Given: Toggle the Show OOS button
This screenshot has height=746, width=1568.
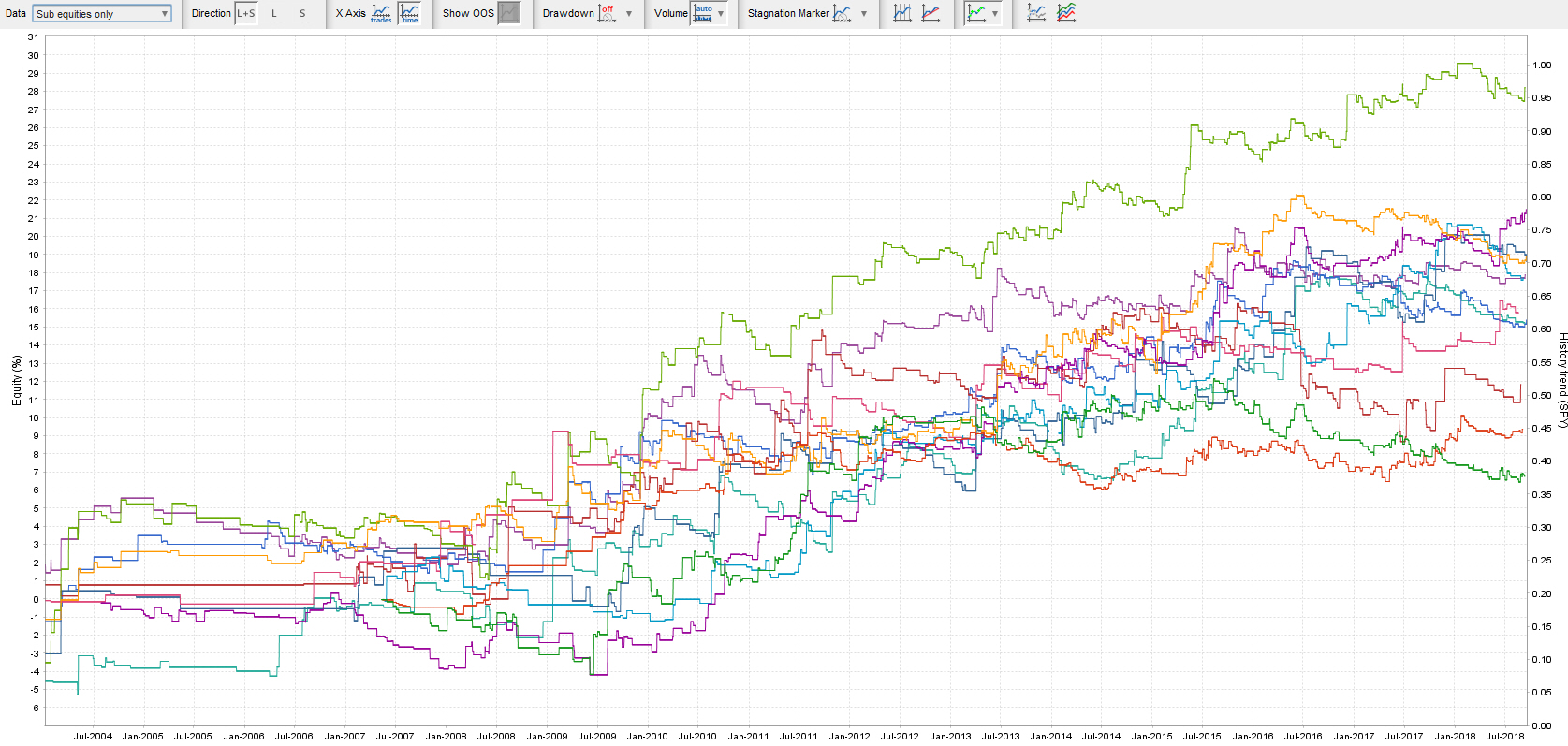Looking at the screenshot, I should pos(509,13).
